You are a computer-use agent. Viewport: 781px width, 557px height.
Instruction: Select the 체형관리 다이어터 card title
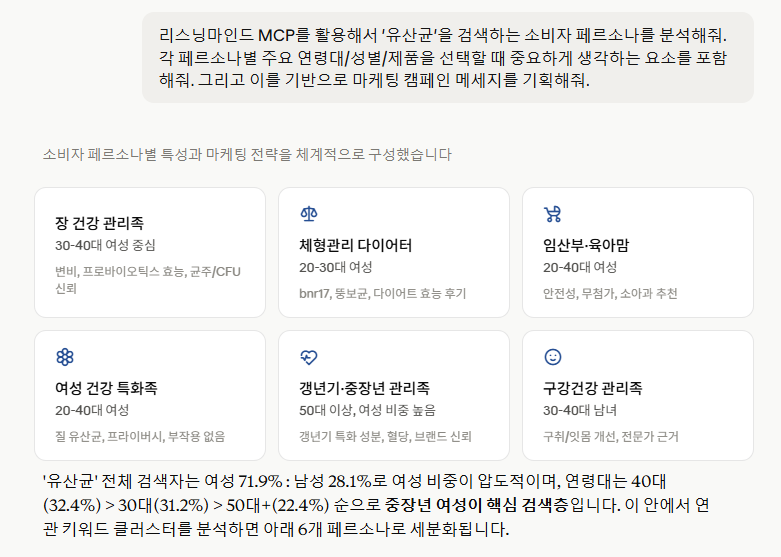(355, 245)
